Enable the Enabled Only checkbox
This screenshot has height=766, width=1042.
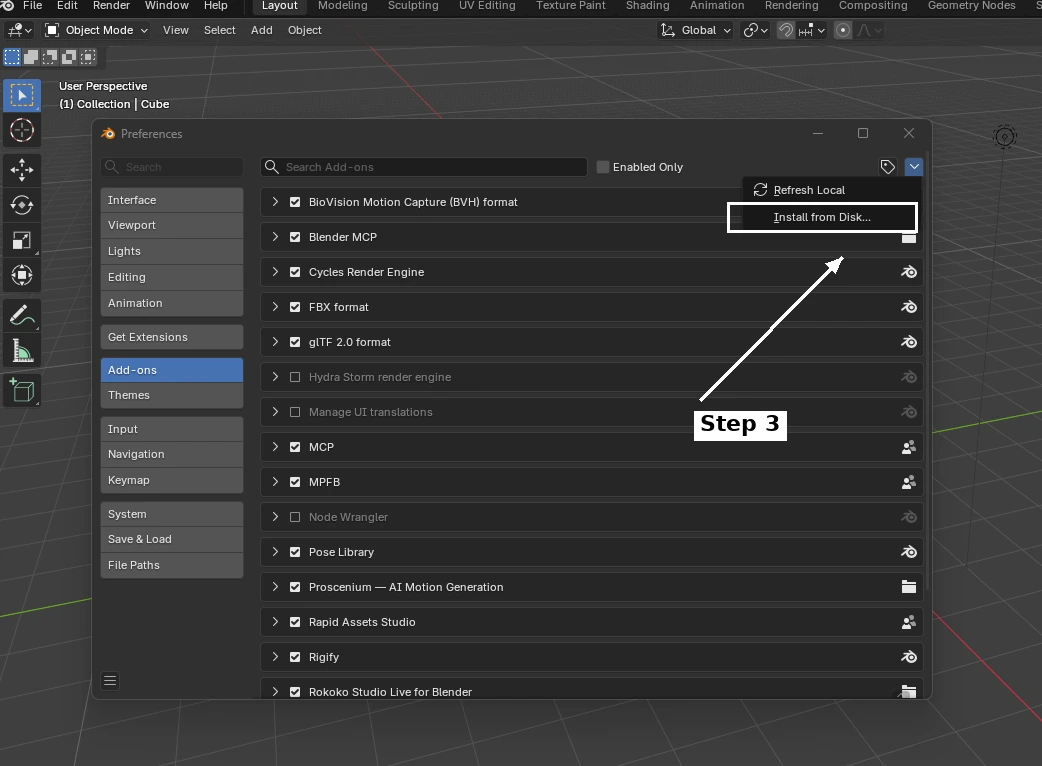tap(603, 167)
